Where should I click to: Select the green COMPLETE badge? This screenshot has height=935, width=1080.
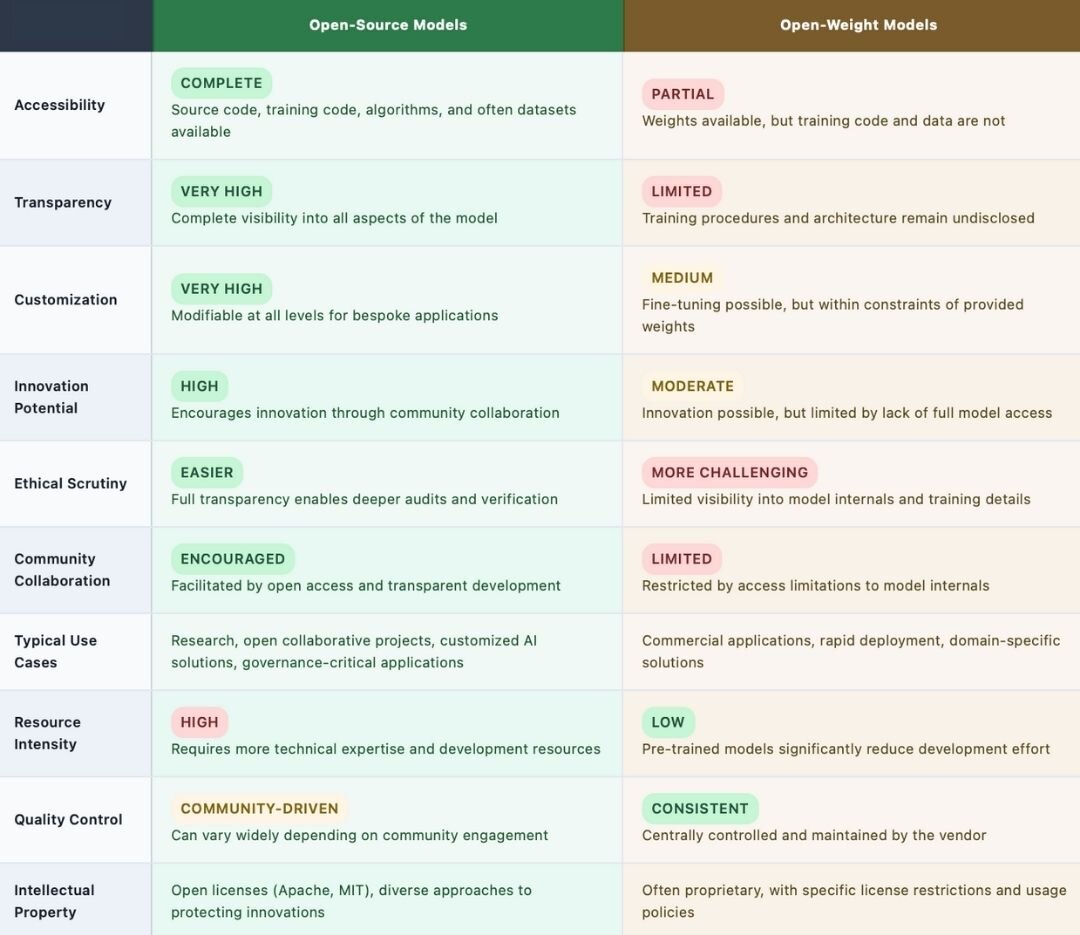click(x=221, y=83)
